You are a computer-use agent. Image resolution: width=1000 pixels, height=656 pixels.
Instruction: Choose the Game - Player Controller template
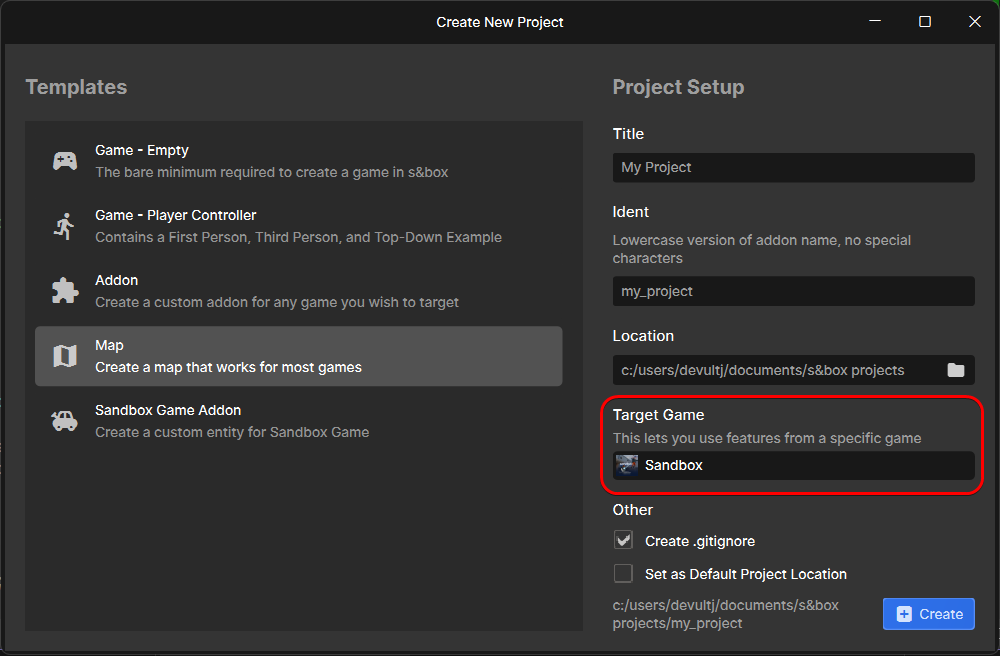pyautogui.click(x=298, y=226)
